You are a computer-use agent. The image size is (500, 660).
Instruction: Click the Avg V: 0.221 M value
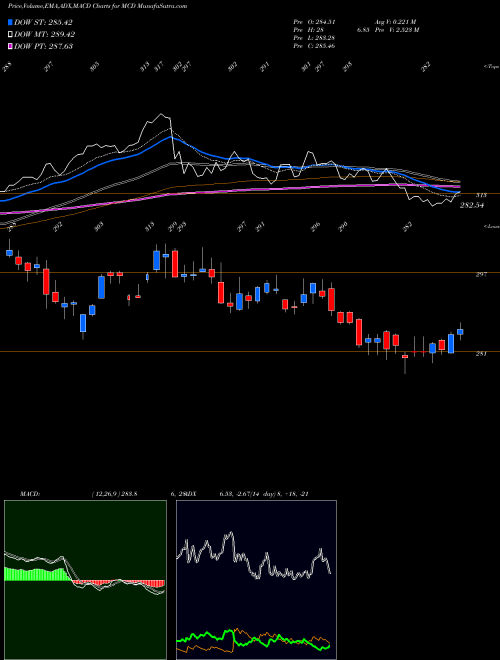tap(396, 22)
